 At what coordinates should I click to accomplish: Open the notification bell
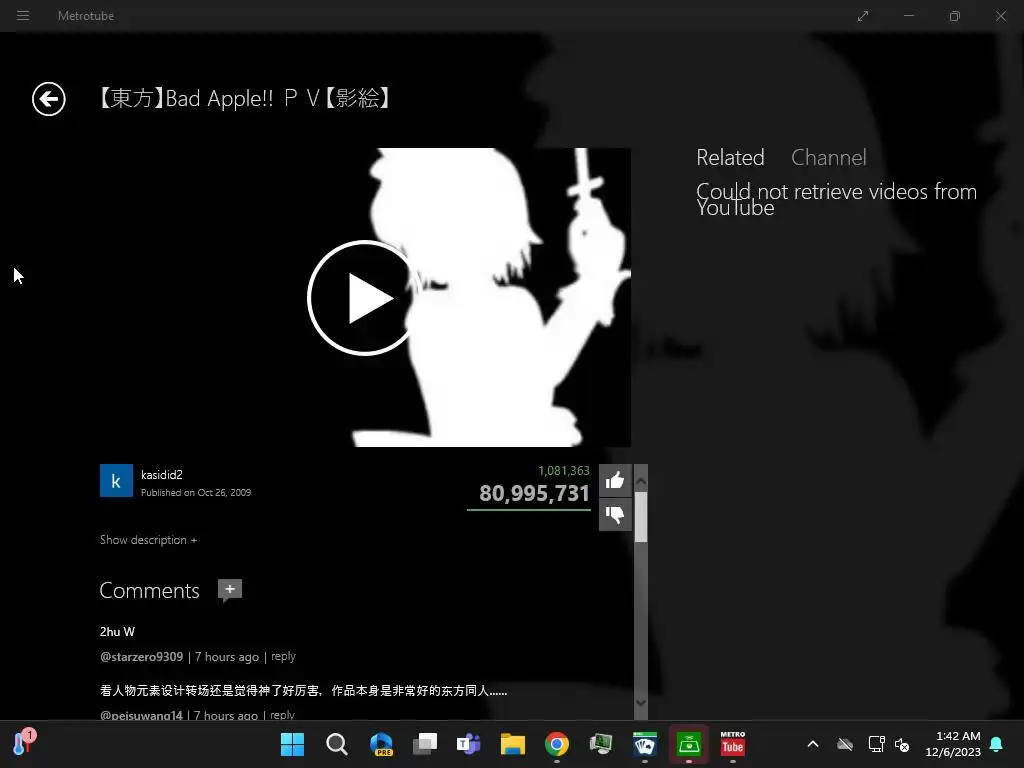pos(997,744)
